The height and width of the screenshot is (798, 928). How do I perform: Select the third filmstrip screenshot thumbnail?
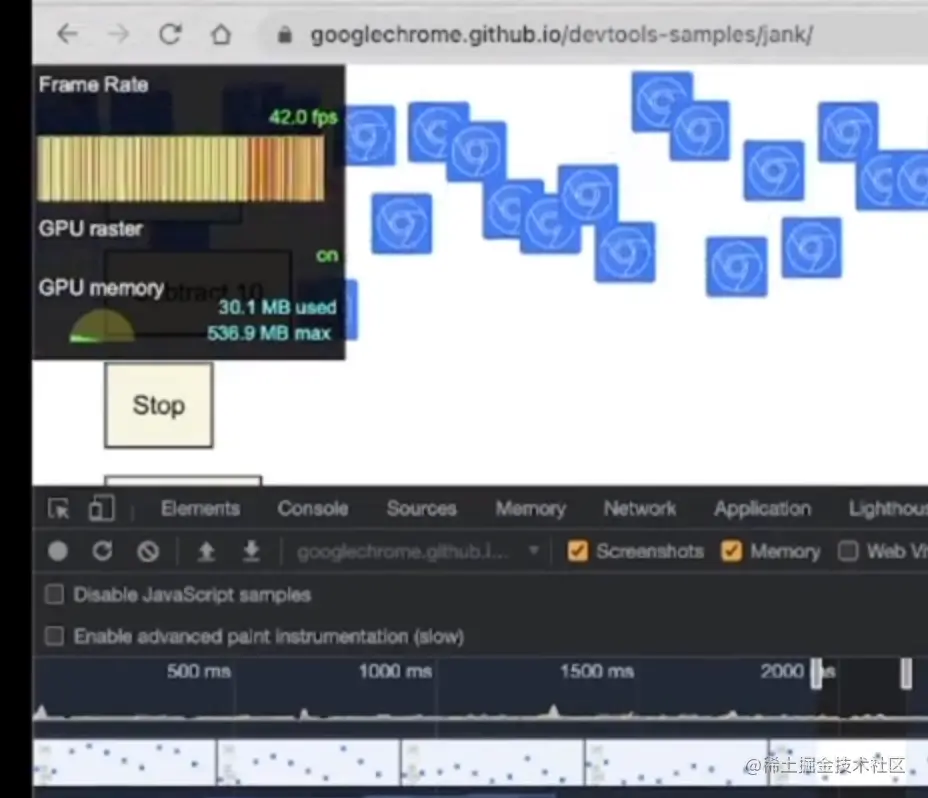pyautogui.click(x=492, y=762)
